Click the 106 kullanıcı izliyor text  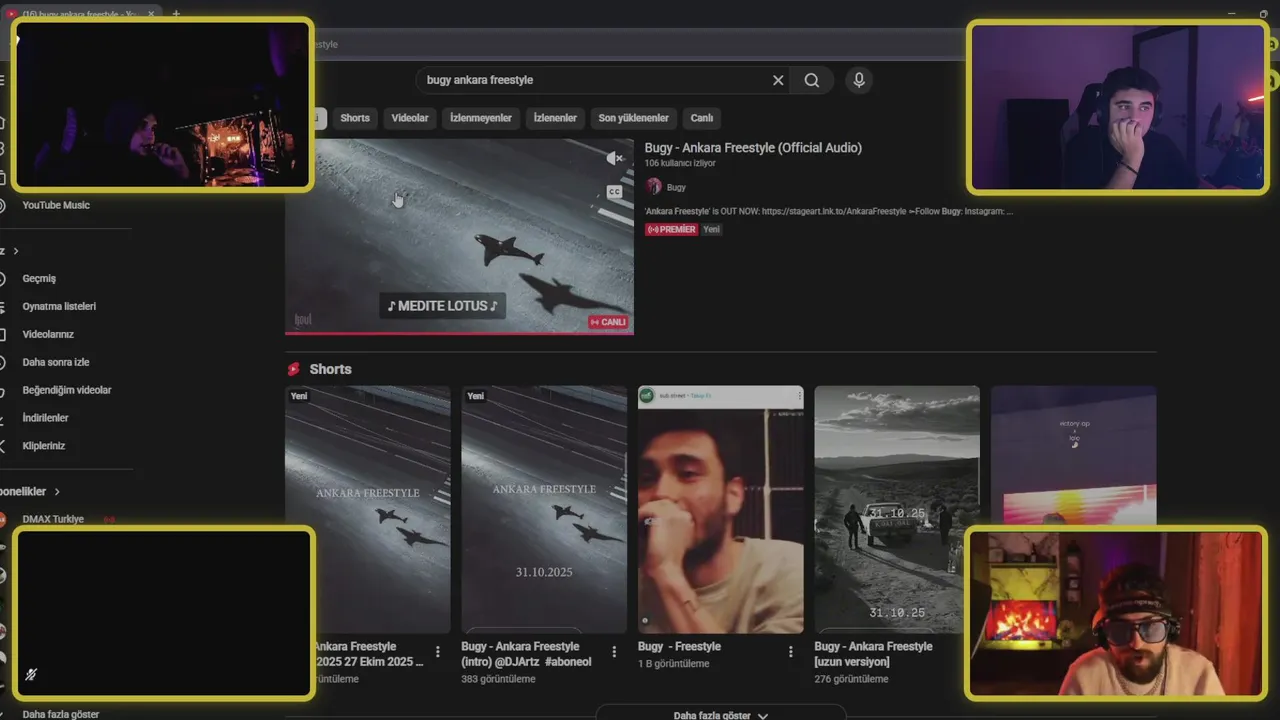(x=680, y=163)
